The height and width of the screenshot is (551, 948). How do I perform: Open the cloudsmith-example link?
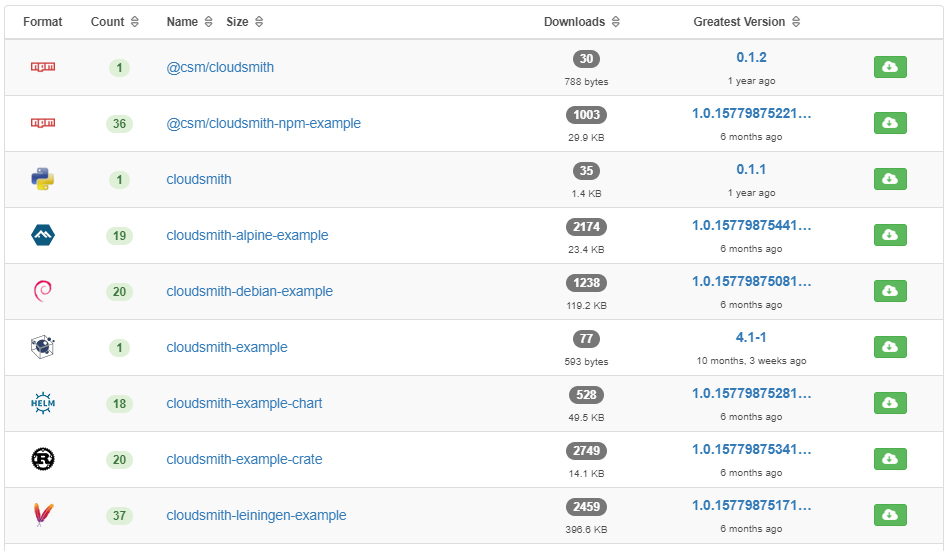[227, 347]
